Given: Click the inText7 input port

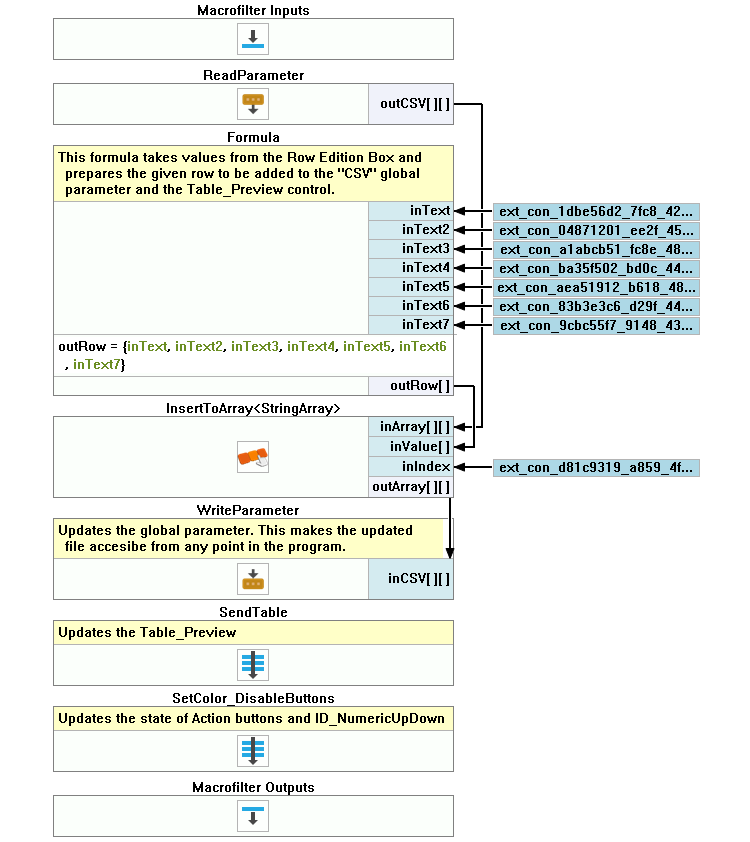Looking at the screenshot, I should click(411, 325).
